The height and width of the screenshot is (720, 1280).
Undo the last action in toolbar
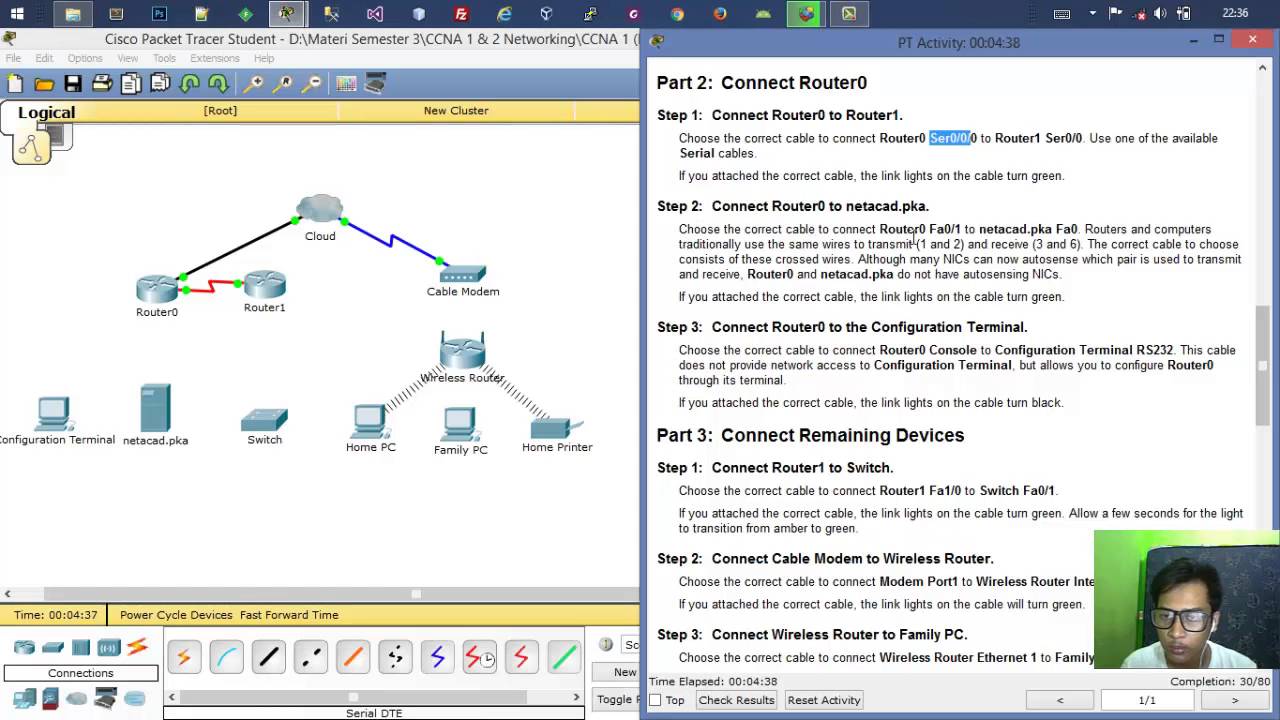coord(189,84)
